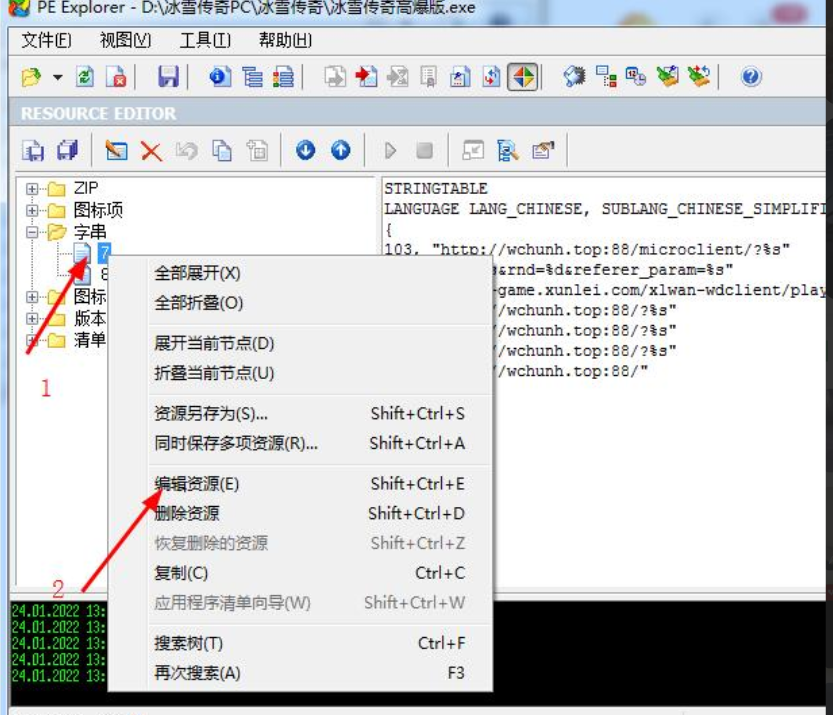Click the STRINGTABLE text in preview pane
This screenshot has width=833, height=715.
435,188
